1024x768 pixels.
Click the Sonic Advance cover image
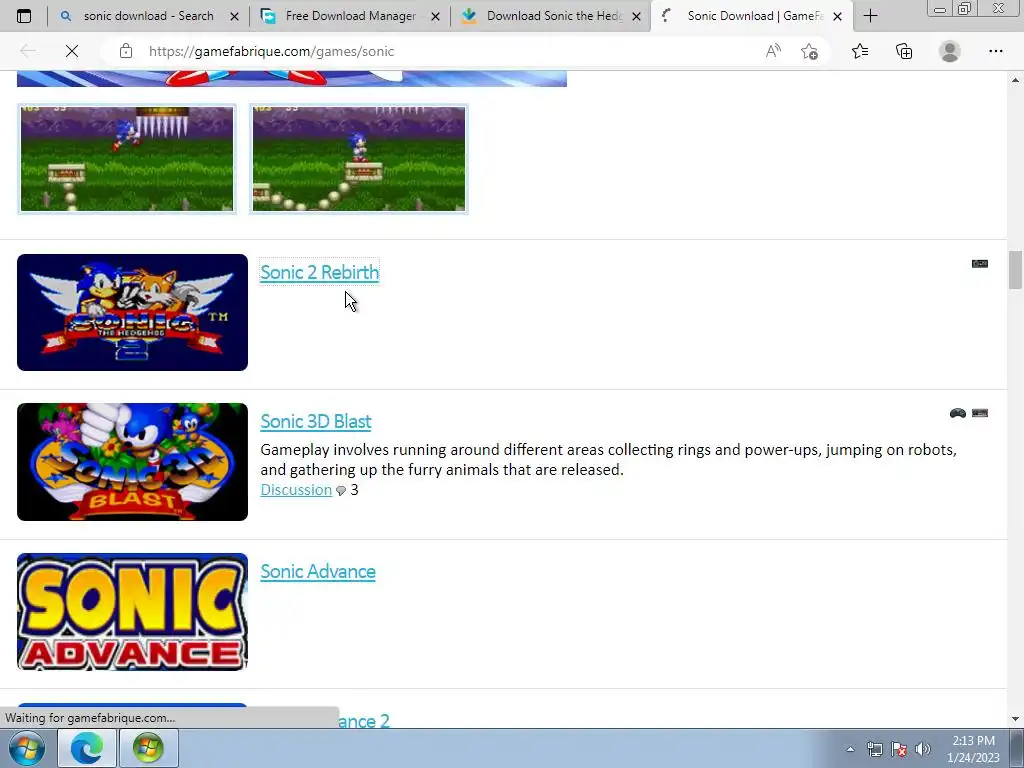(x=133, y=612)
